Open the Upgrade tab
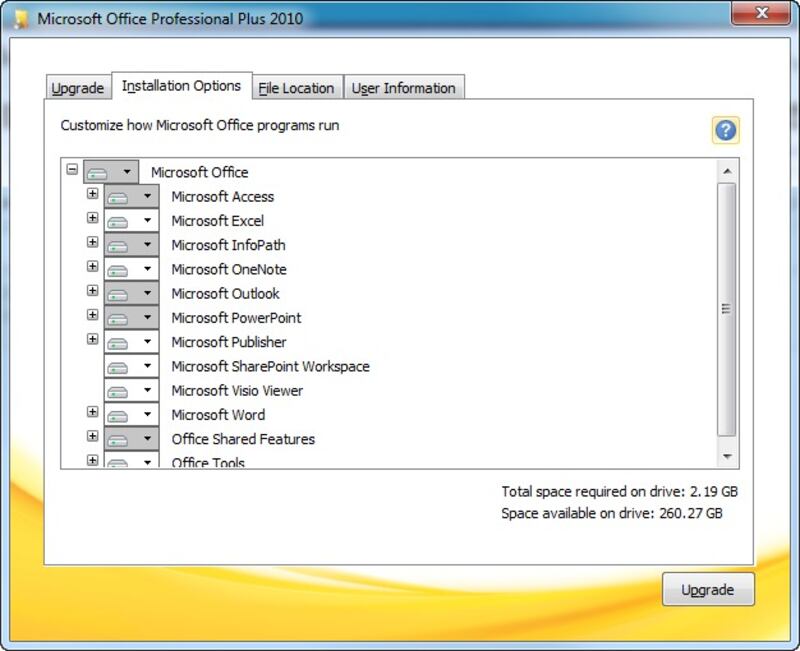This screenshot has height=651, width=800. coord(78,88)
